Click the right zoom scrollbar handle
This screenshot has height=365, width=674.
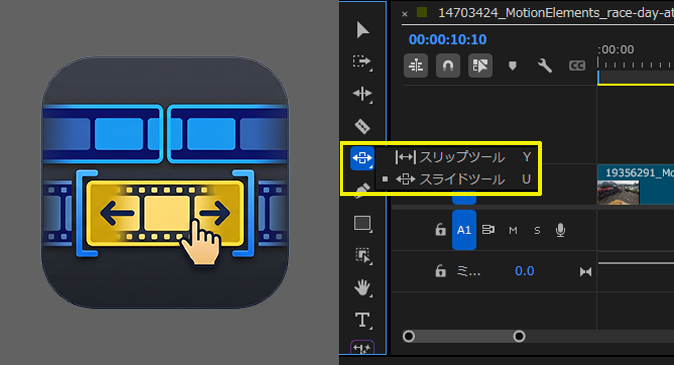519,336
